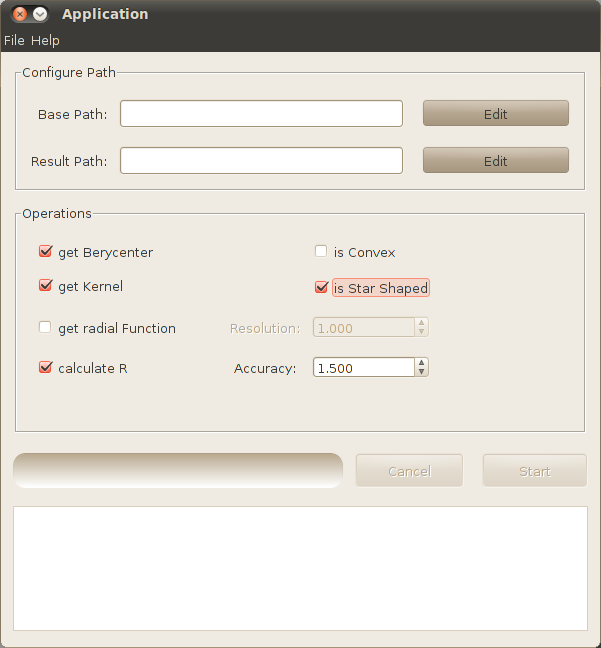Open the File menu
The width and height of the screenshot is (601, 648).
coord(14,40)
